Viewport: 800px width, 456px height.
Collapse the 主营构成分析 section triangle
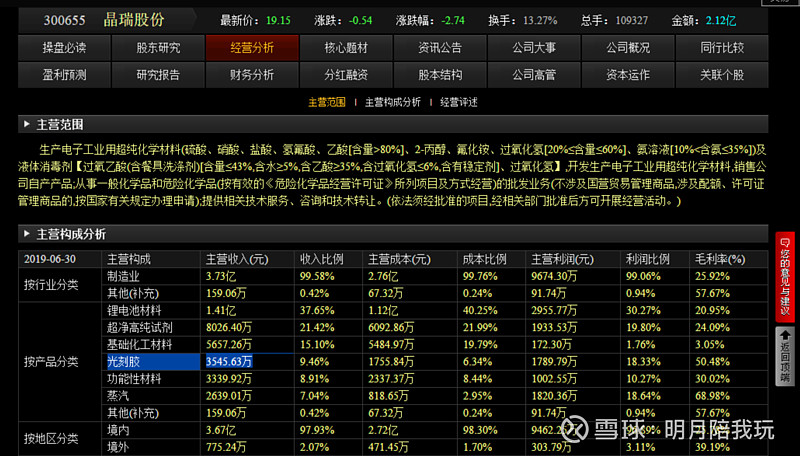[27, 234]
